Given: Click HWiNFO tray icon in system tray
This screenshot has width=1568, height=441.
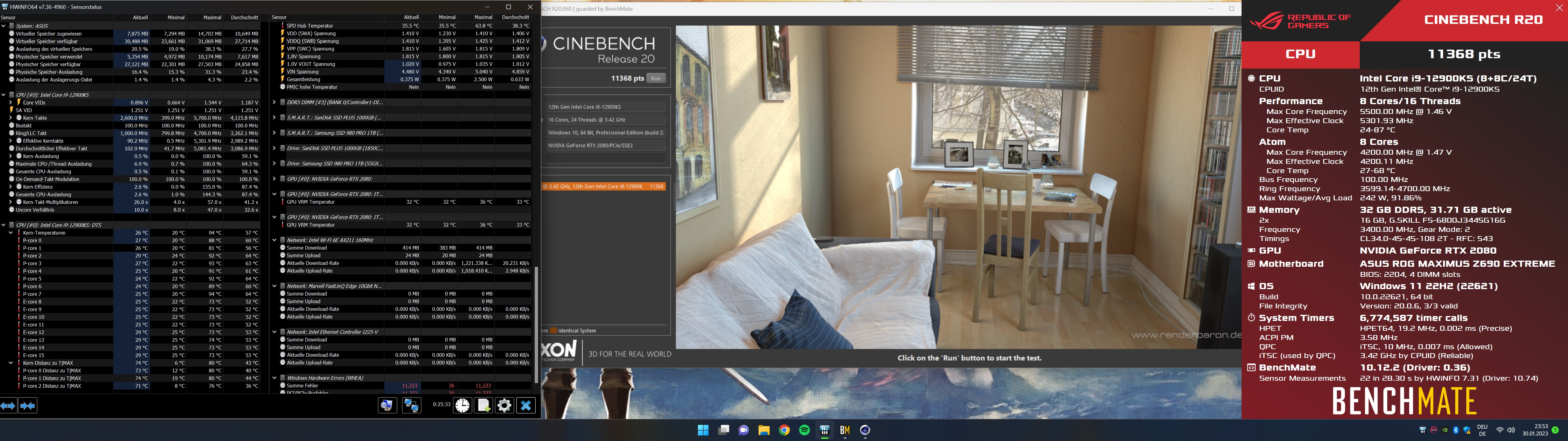Looking at the screenshot, I should [x=1423, y=430].
